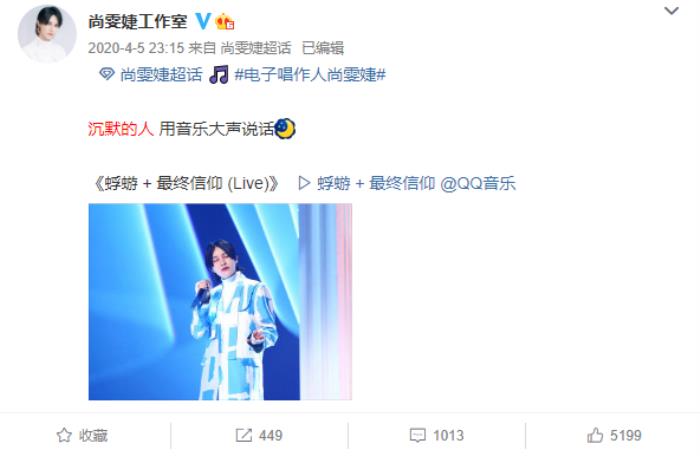Open the @QQ音乐 mention link
This screenshot has height=456, width=700.
coord(478,183)
